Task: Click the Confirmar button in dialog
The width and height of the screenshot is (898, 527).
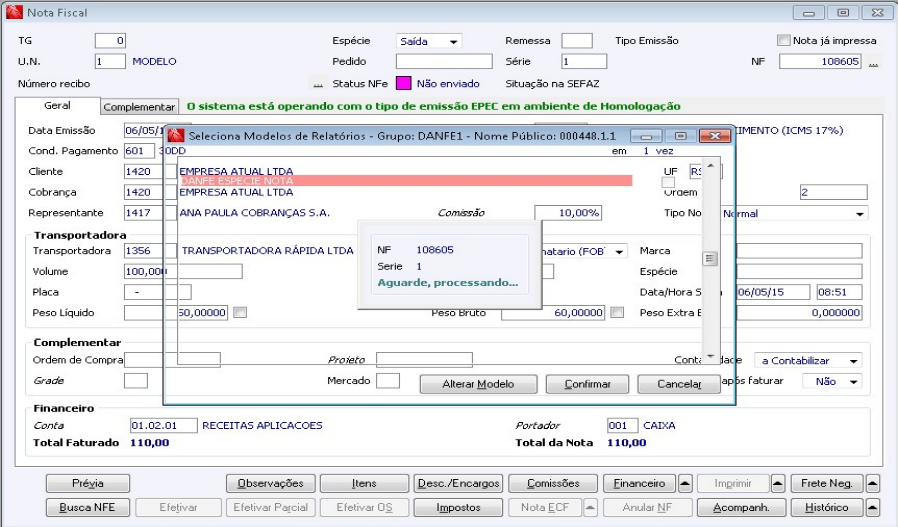Action: (588, 384)
